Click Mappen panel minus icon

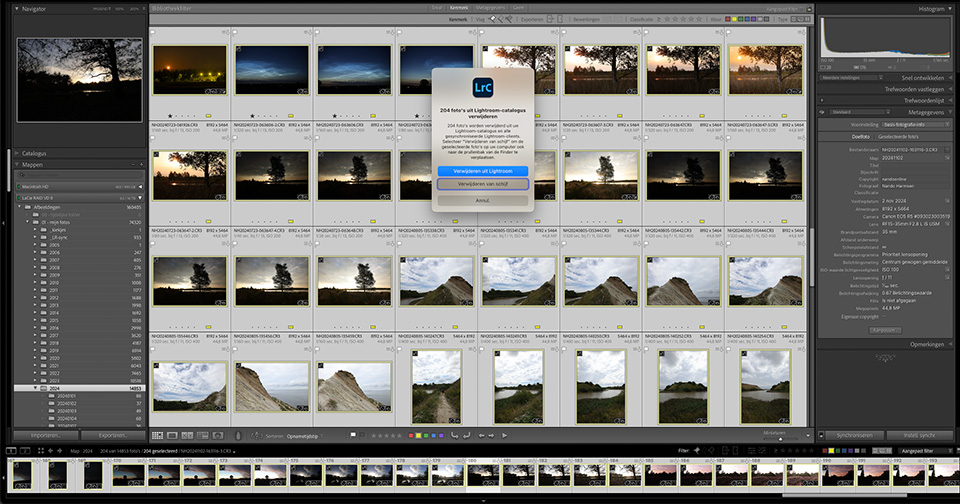pyautogui.click(x=133, y=164)
